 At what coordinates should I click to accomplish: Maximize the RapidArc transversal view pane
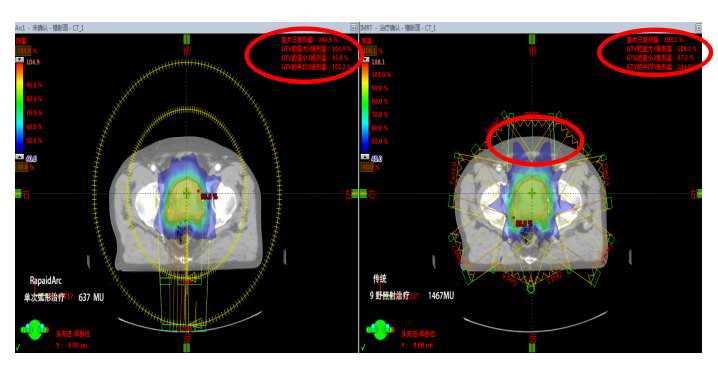pos(353,28)
